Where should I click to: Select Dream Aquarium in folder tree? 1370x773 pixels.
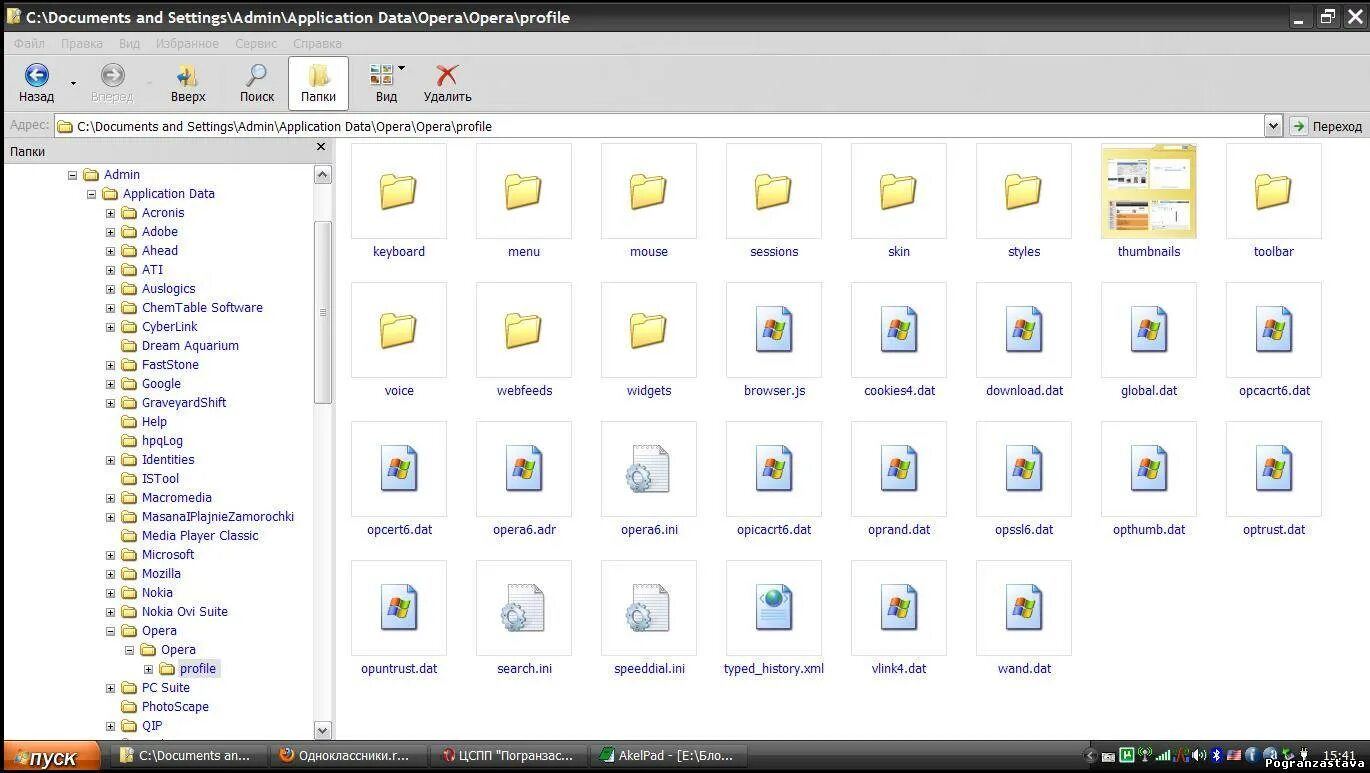[190, 346]
